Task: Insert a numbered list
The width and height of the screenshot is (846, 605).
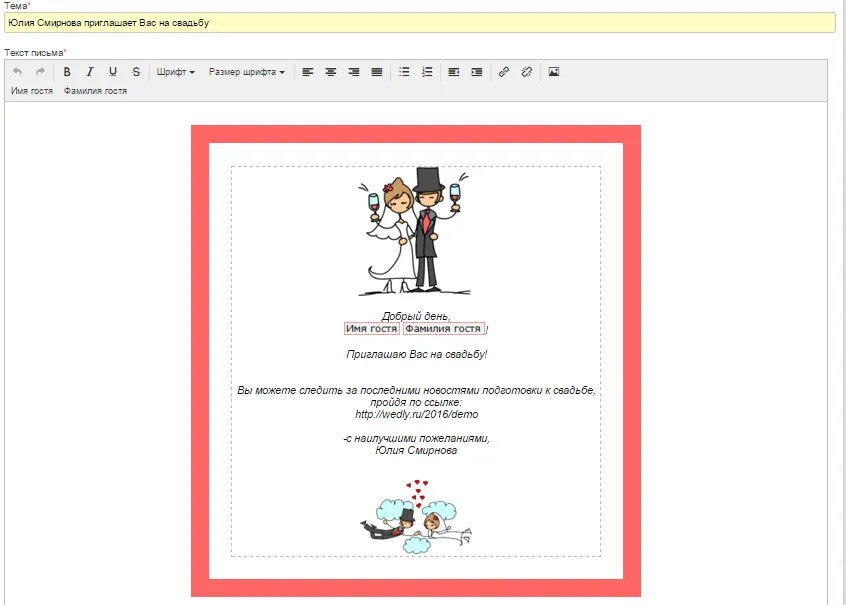Action: (x=427, y=72)
